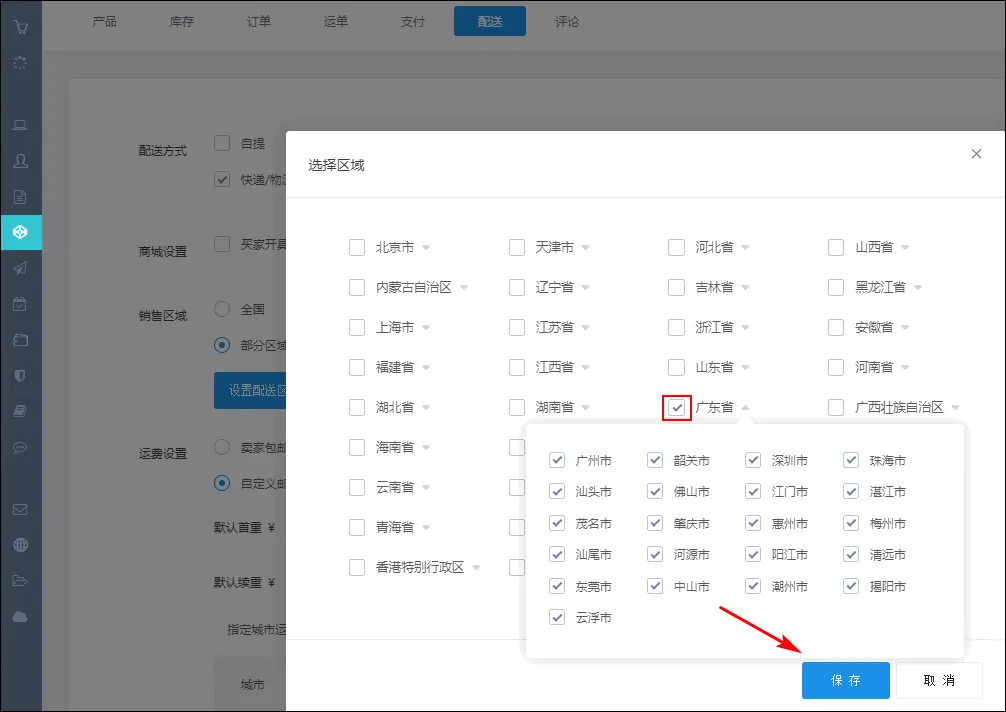Click the 保存 button
Viewport: 1006px width, 712px height.
coord(845,680)
